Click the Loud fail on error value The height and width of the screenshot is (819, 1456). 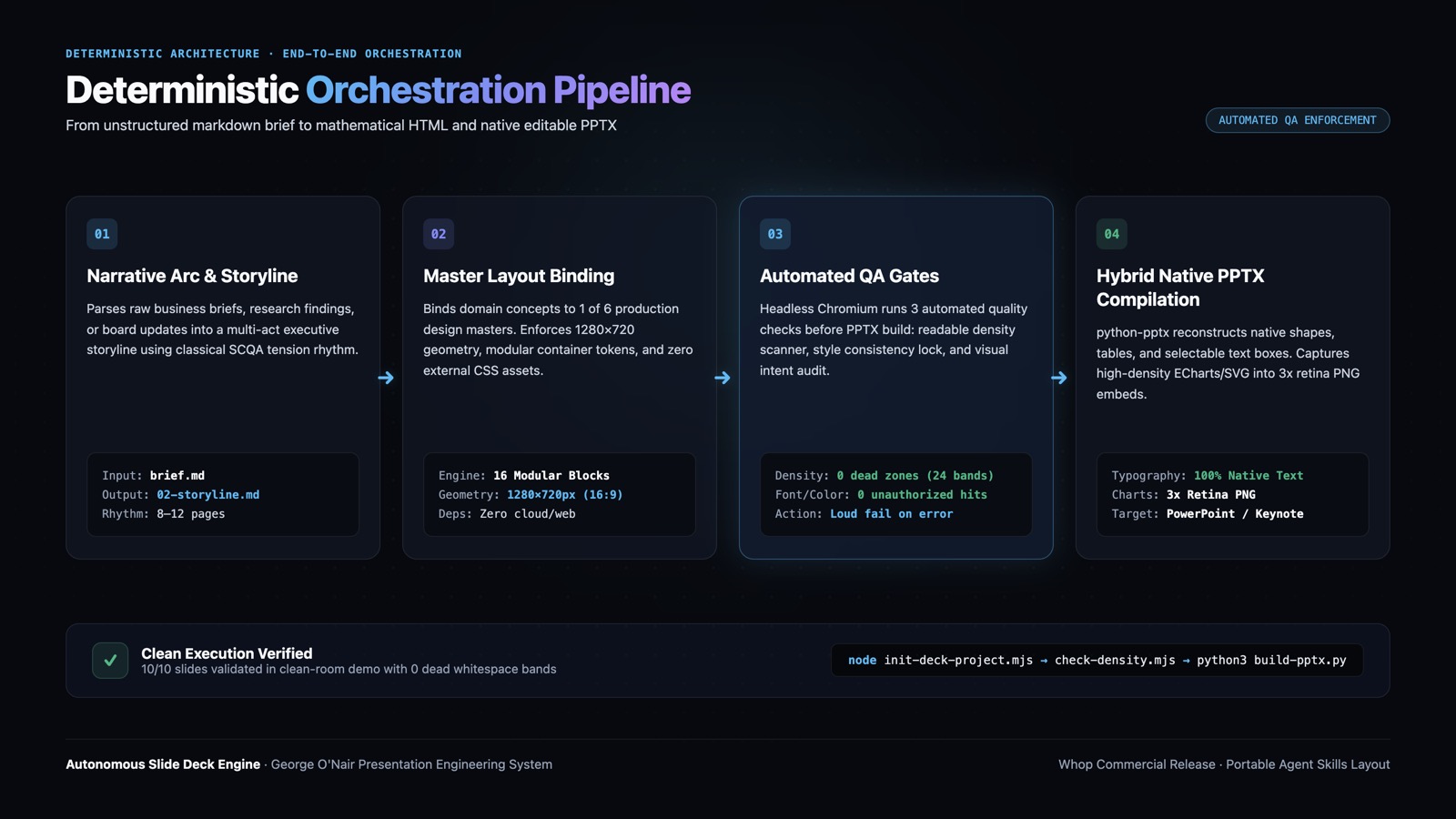(892, 514)
